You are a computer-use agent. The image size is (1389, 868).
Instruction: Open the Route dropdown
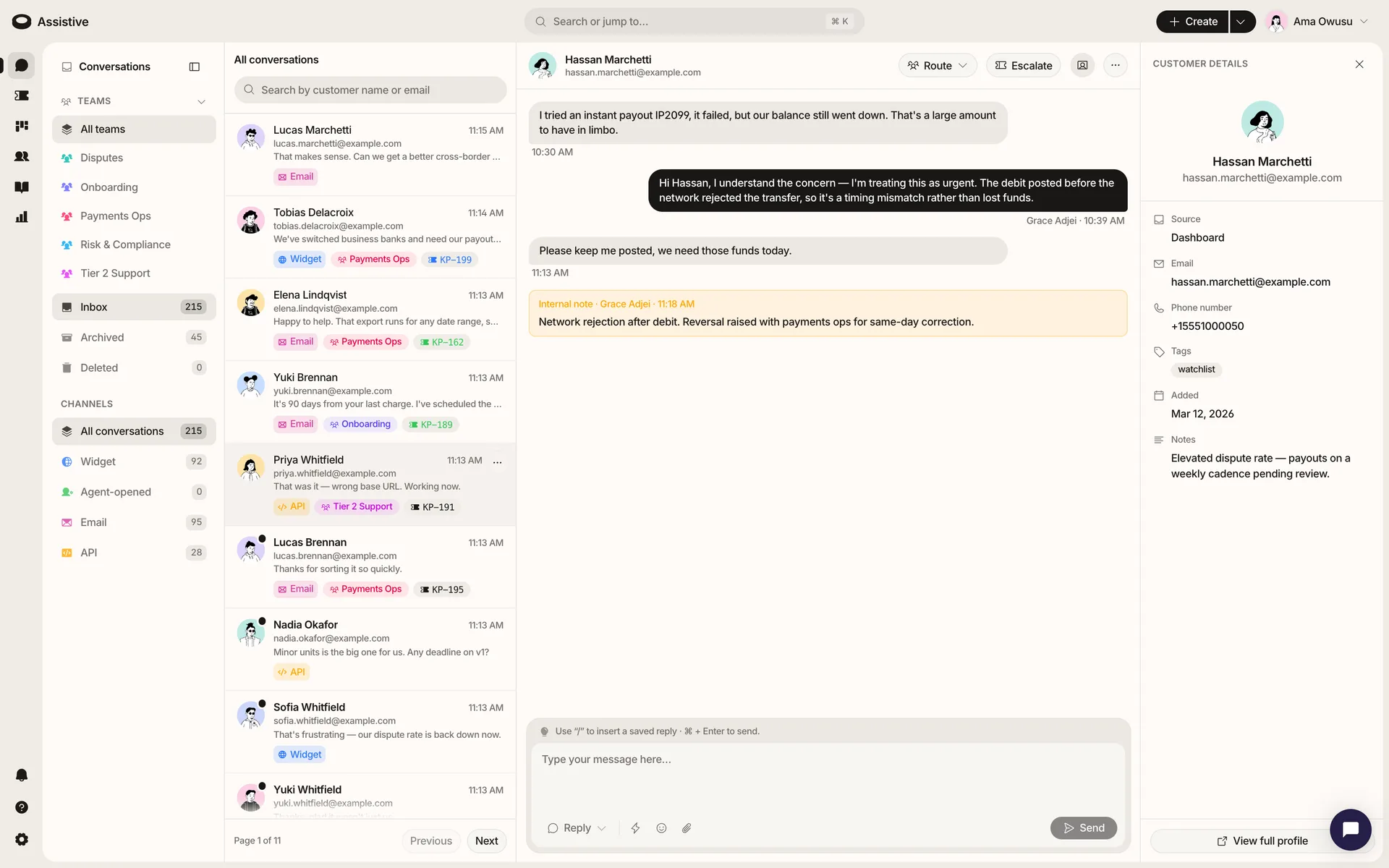(938, 65)
